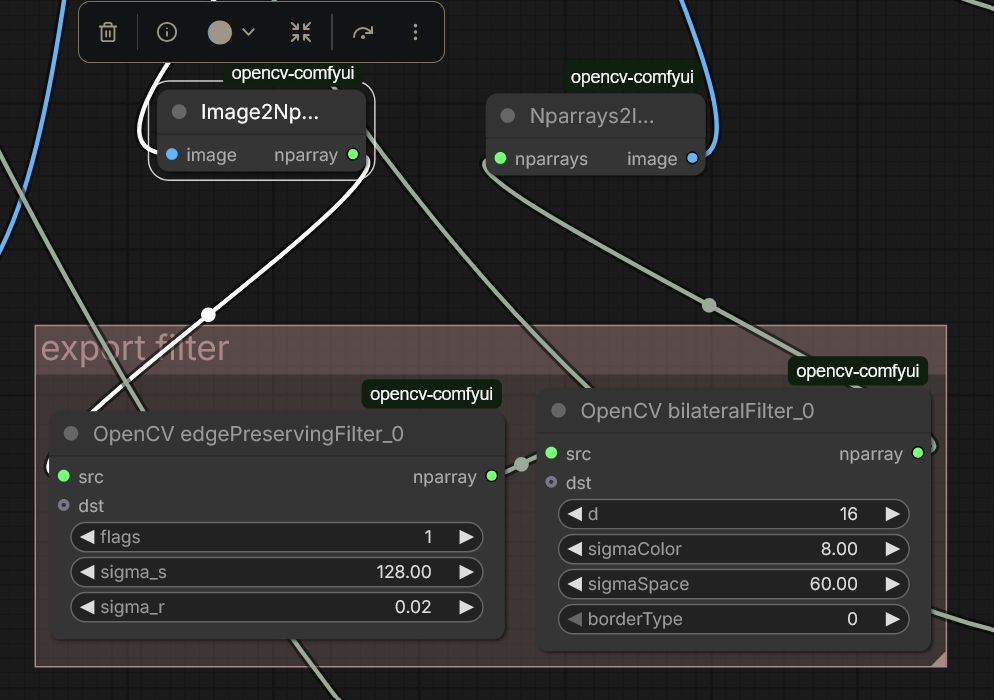Decrease sigma_s value with left arrow
Screen dimensions: 994x700
[x=87, y=572]
